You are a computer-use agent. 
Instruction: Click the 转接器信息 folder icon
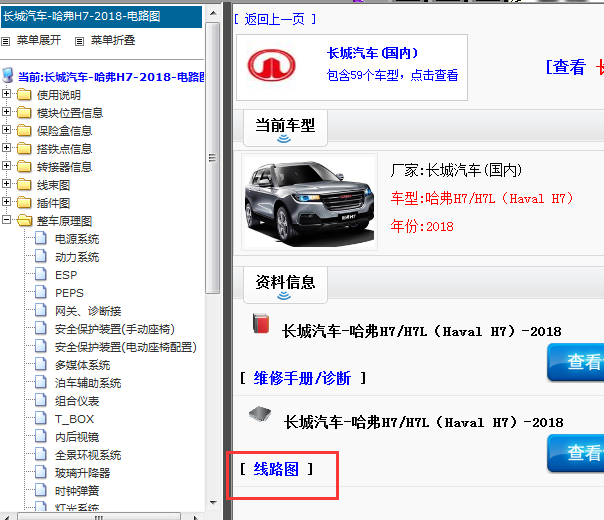coord(24,166)
